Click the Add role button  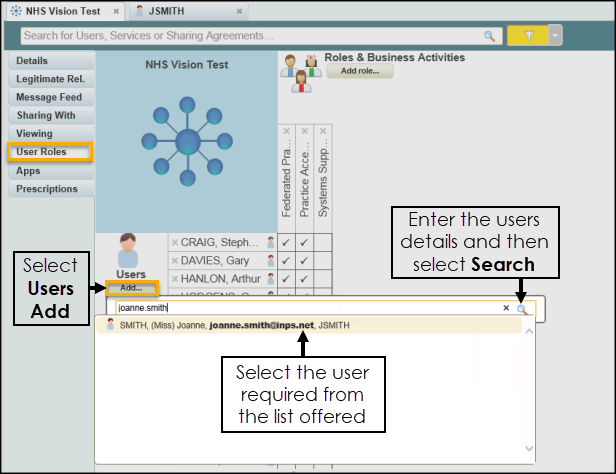click(x=359, y=71)
